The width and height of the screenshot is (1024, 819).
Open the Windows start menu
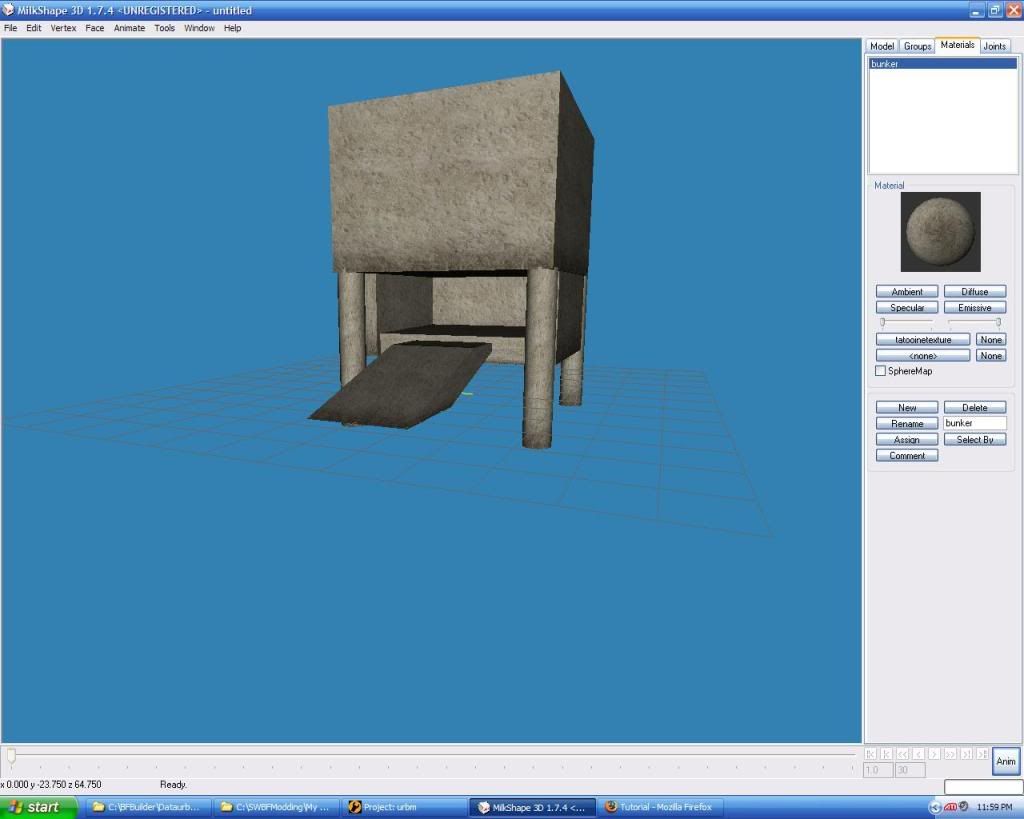pyautogui.click(x=37, y=807)
